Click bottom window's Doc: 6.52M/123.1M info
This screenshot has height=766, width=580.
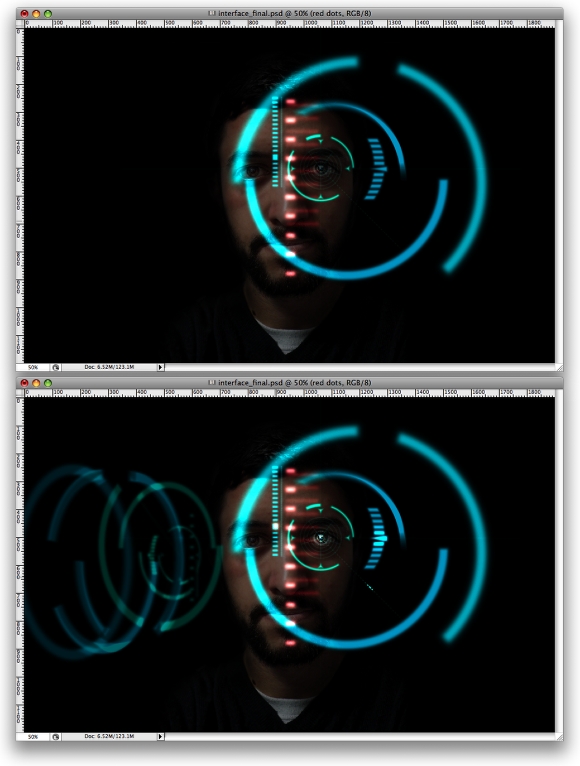pos(109,736)
